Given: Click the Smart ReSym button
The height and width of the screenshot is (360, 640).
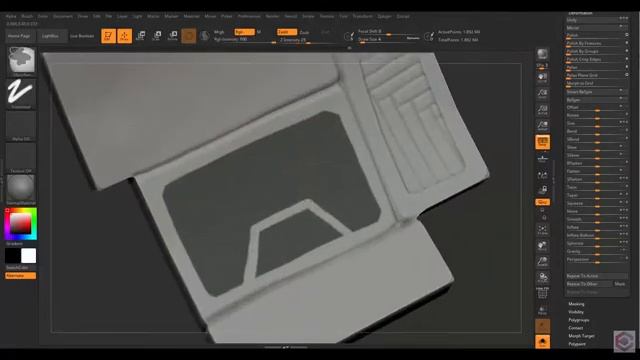Looking at the screenshot, I should (597, 92).
